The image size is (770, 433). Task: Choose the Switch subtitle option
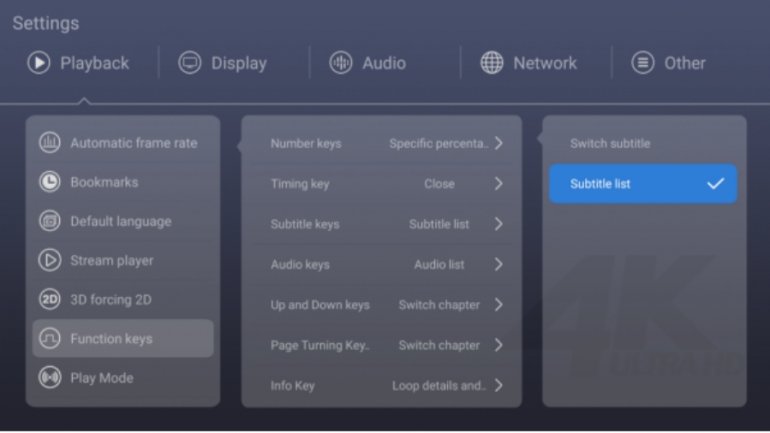point(610,143)
